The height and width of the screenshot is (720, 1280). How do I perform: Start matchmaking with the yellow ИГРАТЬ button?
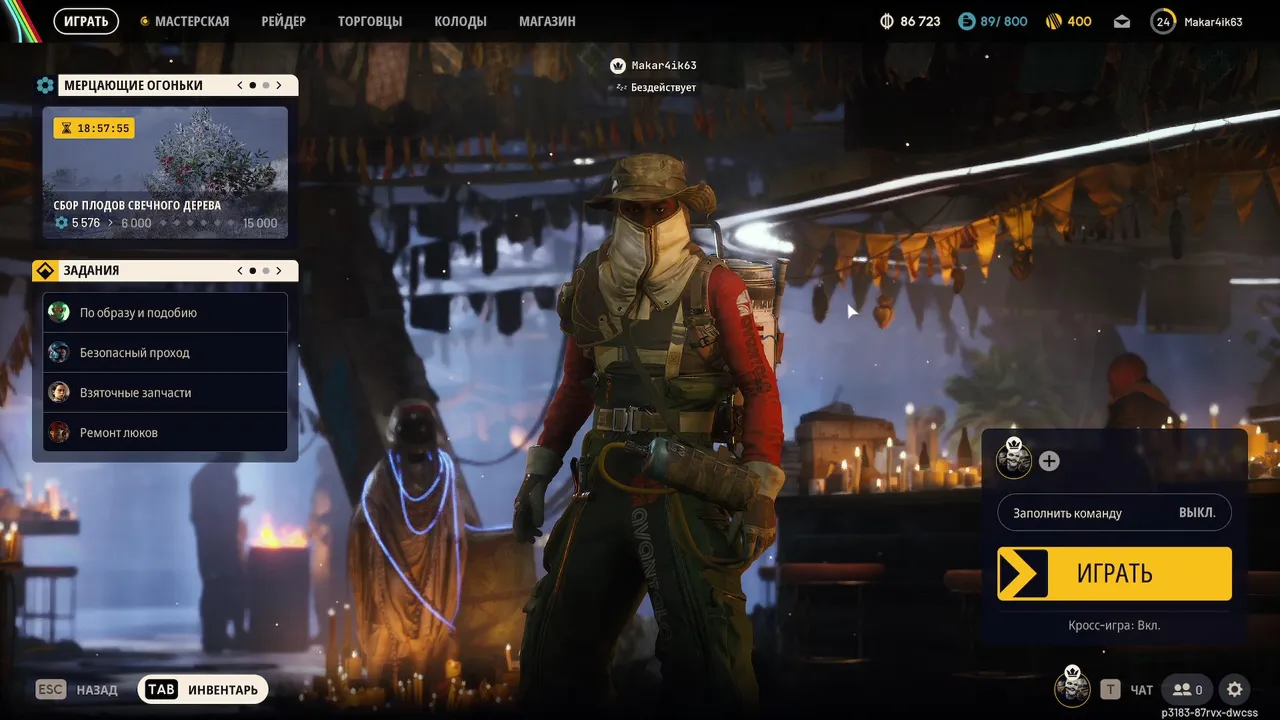coord(1114,573)
